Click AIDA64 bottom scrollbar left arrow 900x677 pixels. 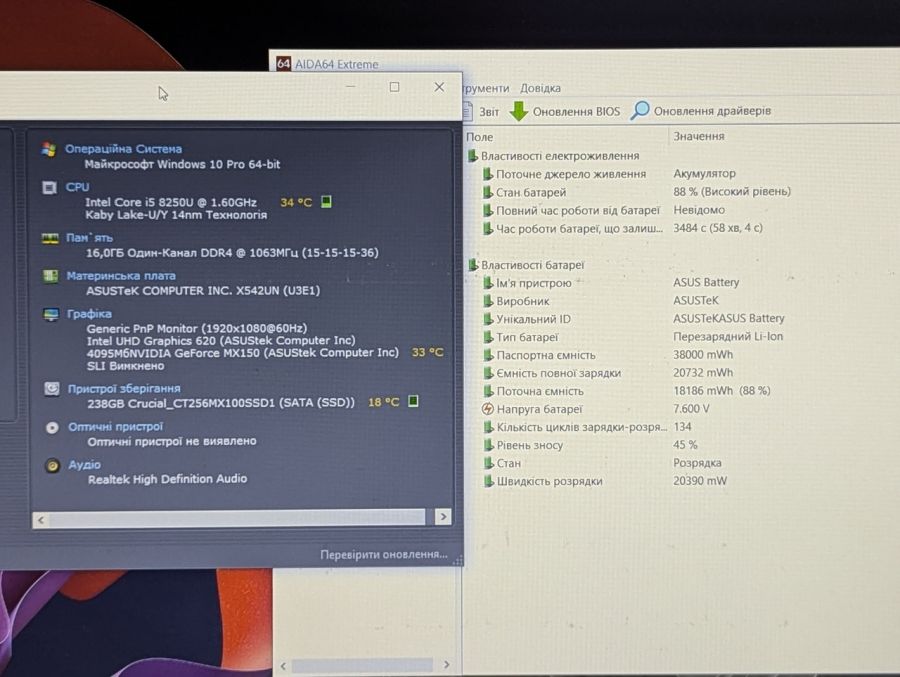[283, 666]
